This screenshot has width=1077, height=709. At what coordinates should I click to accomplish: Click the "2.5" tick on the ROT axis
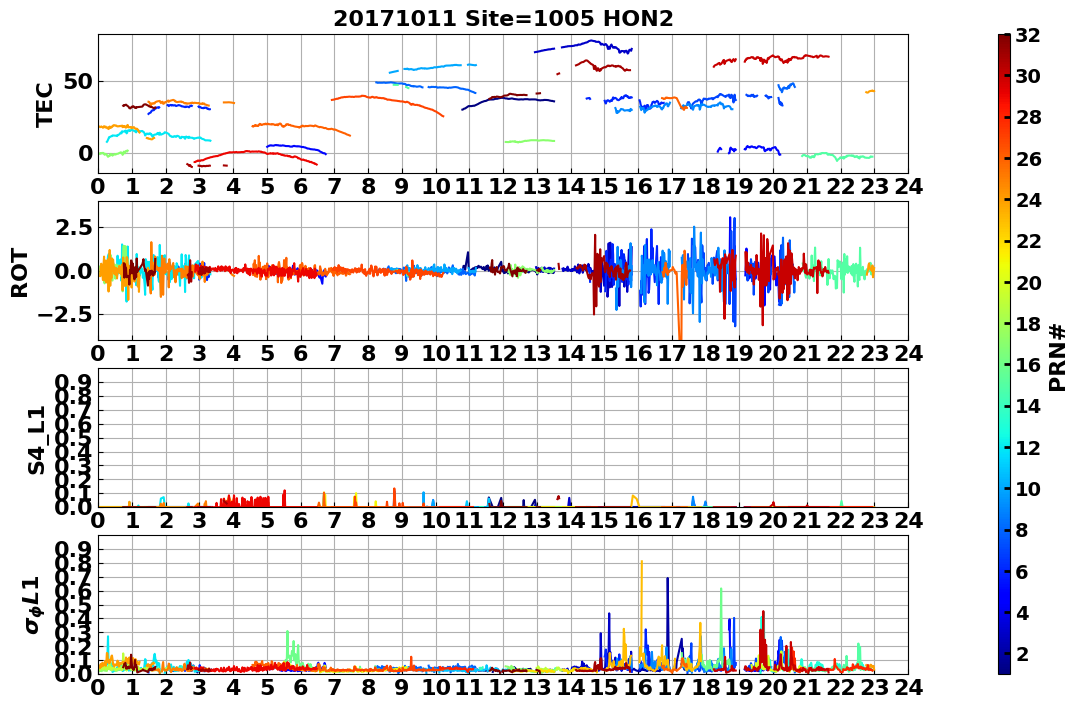point(73,227)
